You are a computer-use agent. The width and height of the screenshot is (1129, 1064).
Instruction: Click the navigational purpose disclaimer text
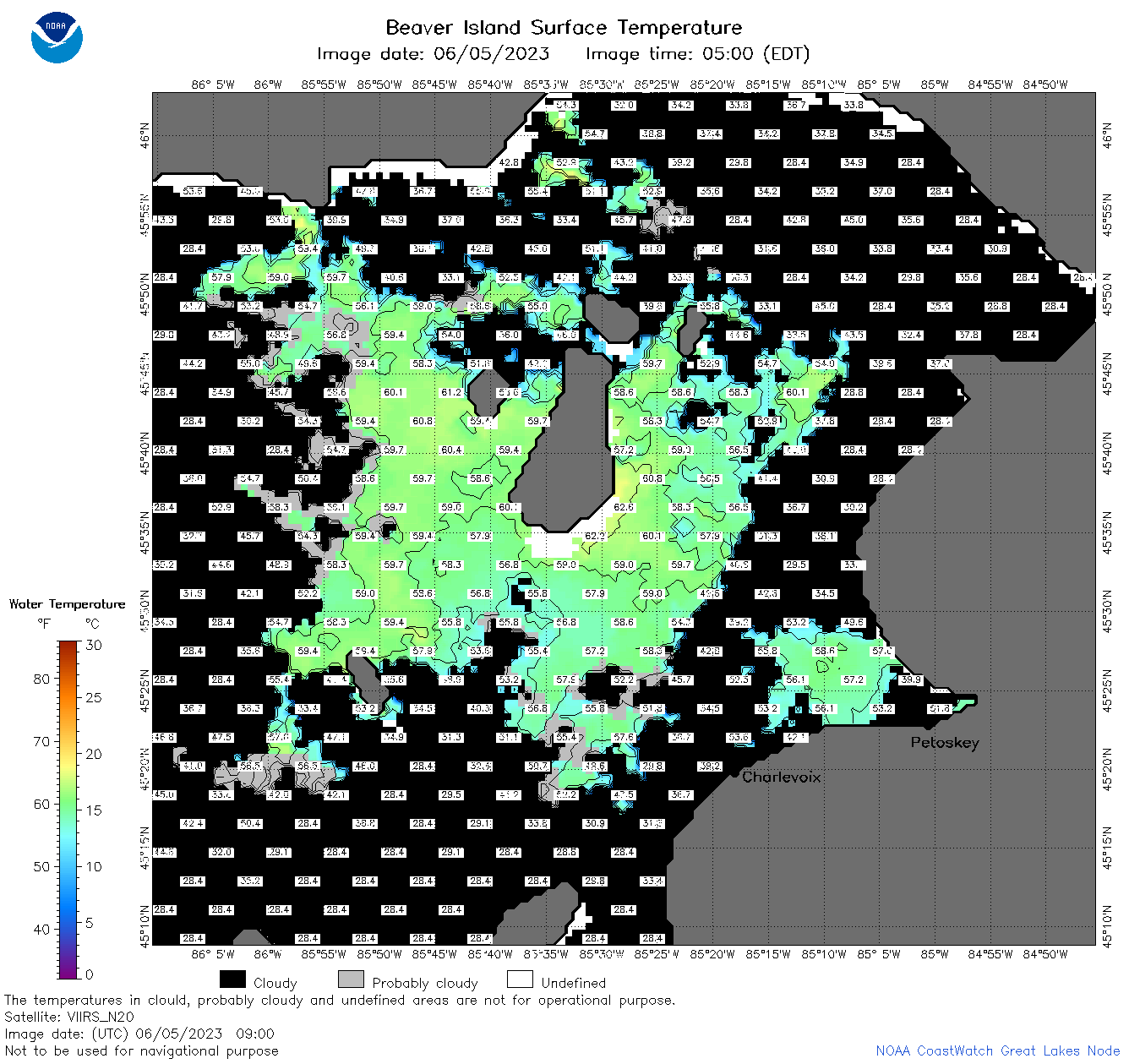[x=141, y=1050]
